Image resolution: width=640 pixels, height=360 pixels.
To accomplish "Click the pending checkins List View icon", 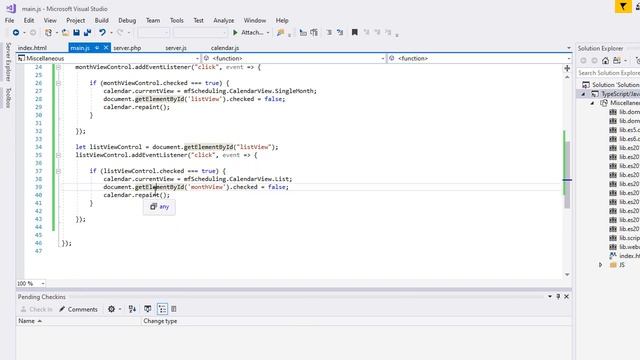I will 174,309.
